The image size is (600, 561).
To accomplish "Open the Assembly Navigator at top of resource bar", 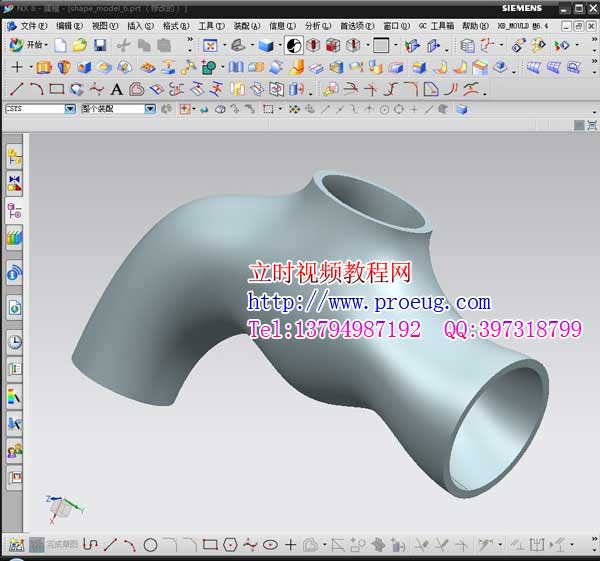I will [x=15, y=157].
